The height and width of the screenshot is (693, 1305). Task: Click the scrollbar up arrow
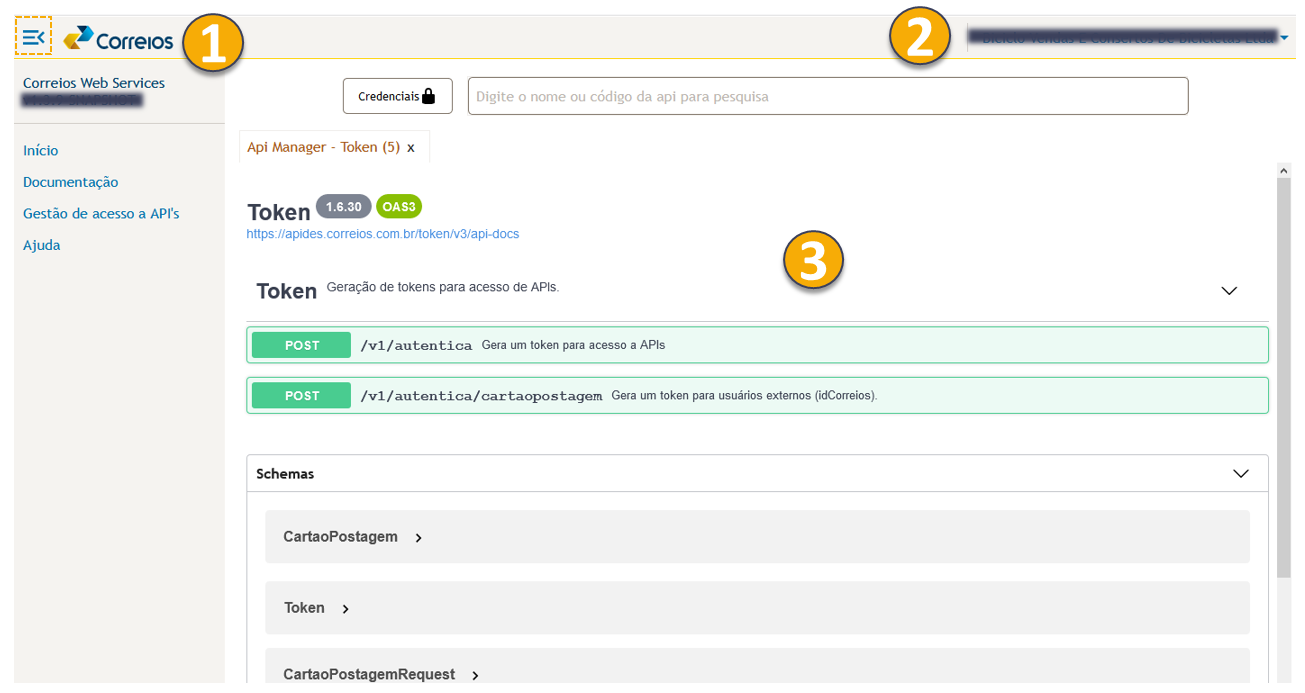point(1284,171)
